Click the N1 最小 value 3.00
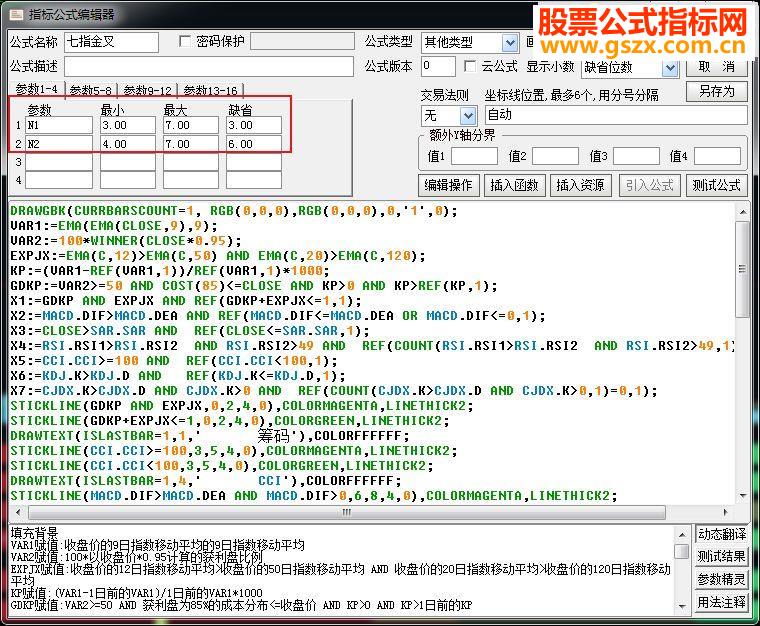760x626 pixels. click(128, 125)
